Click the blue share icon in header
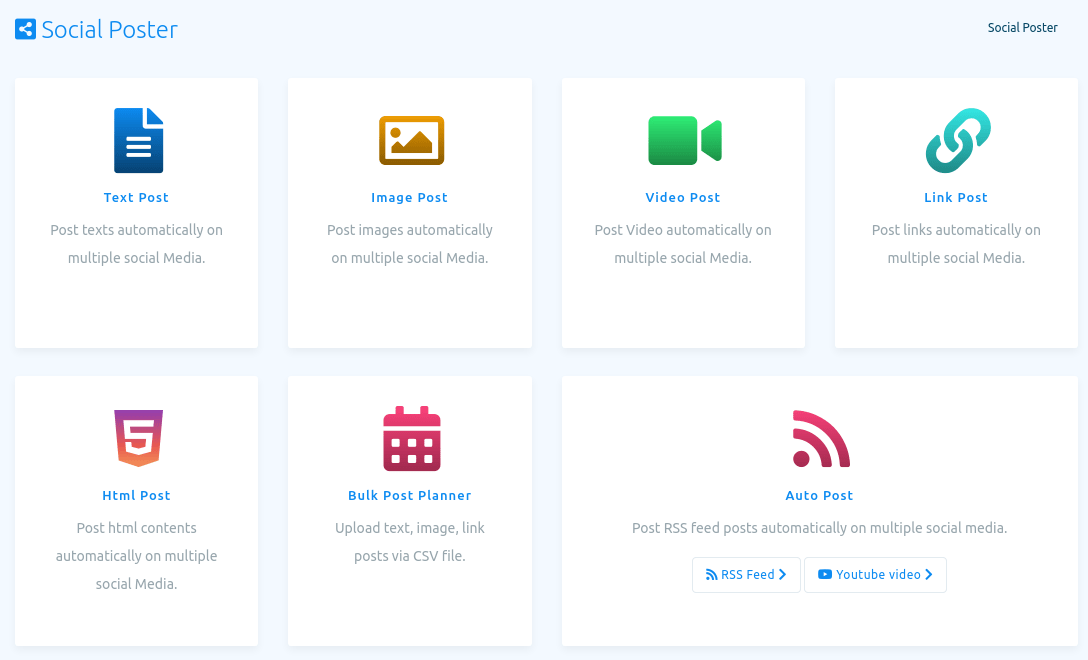 click(x=26, y=30)
